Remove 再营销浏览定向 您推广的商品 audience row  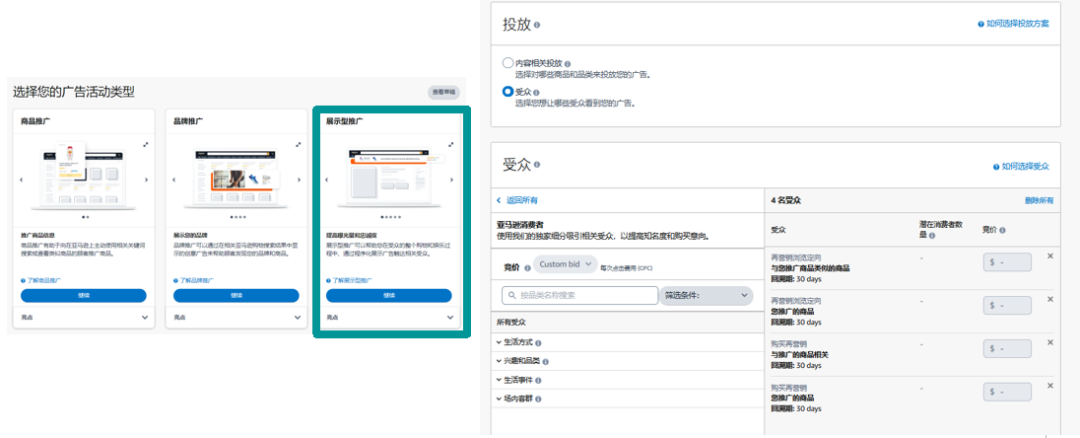(1050, 299)
